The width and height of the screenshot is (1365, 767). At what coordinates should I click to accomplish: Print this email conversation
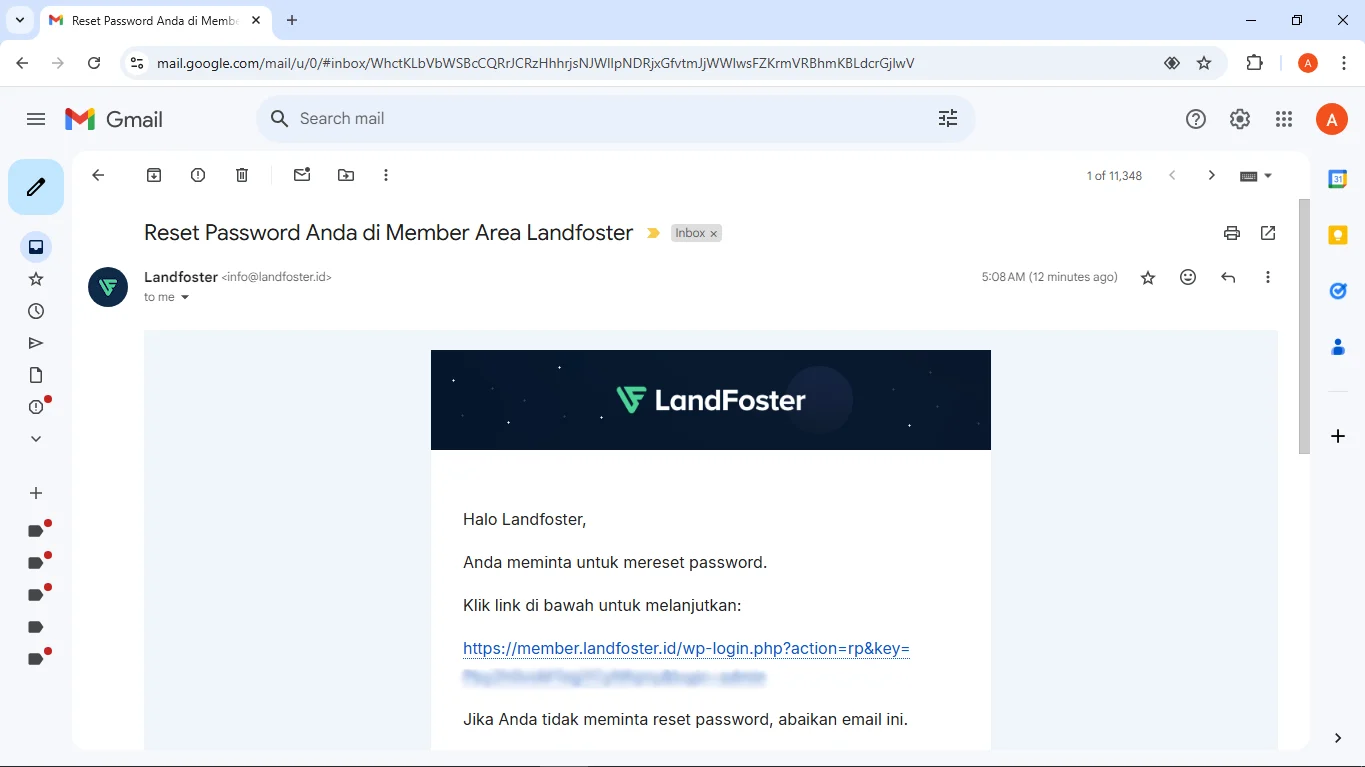coord(1232,233)
